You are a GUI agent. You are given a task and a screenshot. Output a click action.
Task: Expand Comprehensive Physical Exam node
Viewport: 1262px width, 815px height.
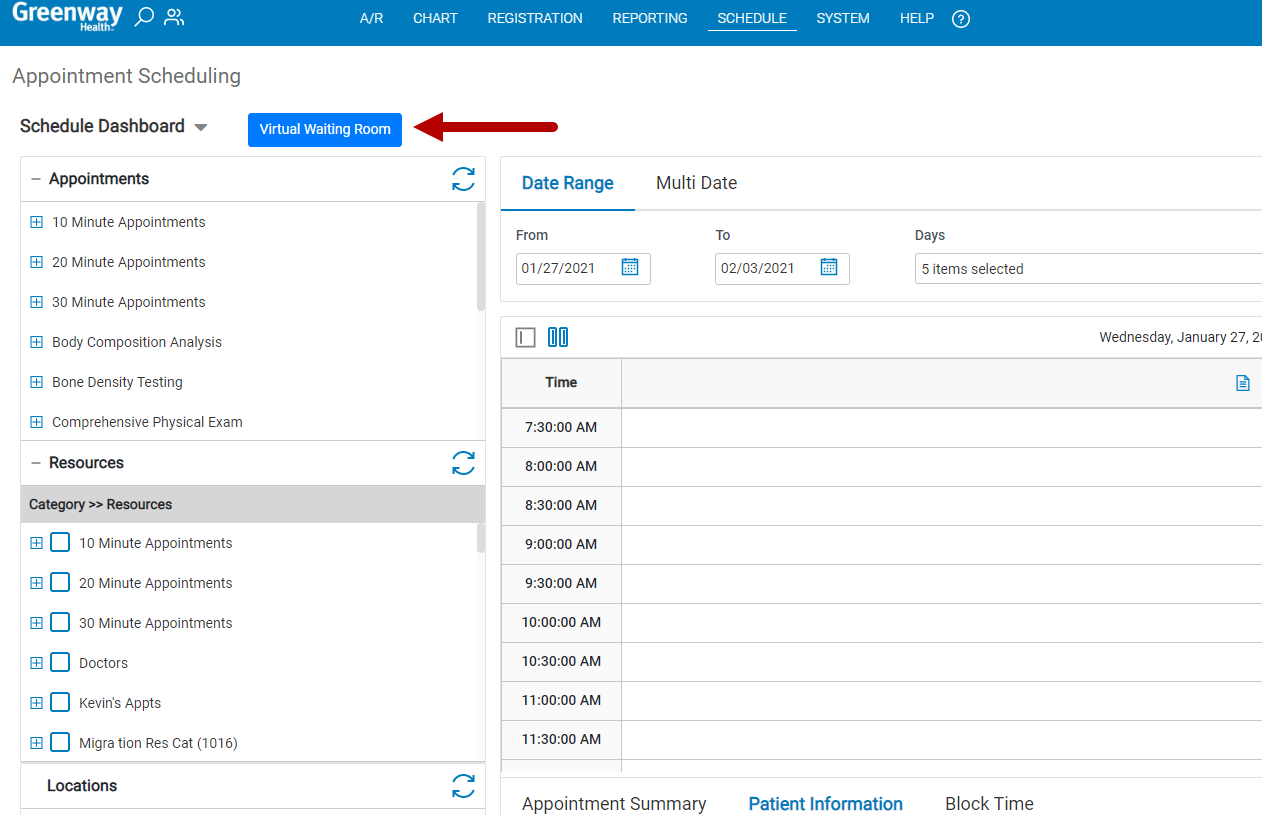pyautogui.click(x=37, y=422)
